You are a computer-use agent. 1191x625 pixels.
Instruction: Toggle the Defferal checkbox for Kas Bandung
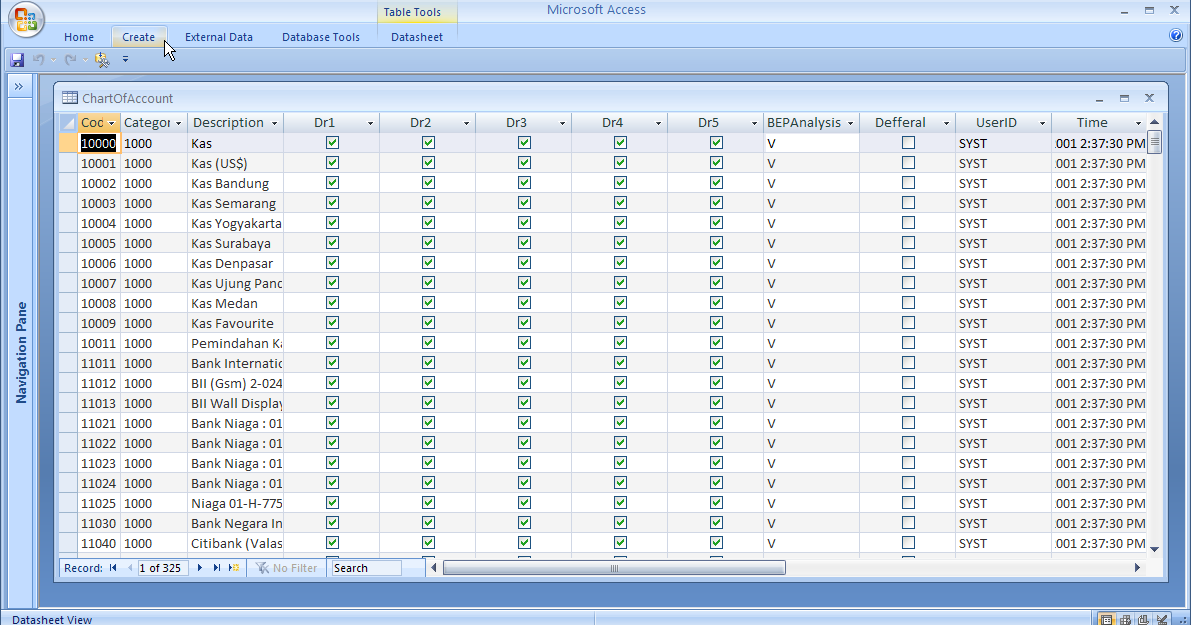(908, 183)
